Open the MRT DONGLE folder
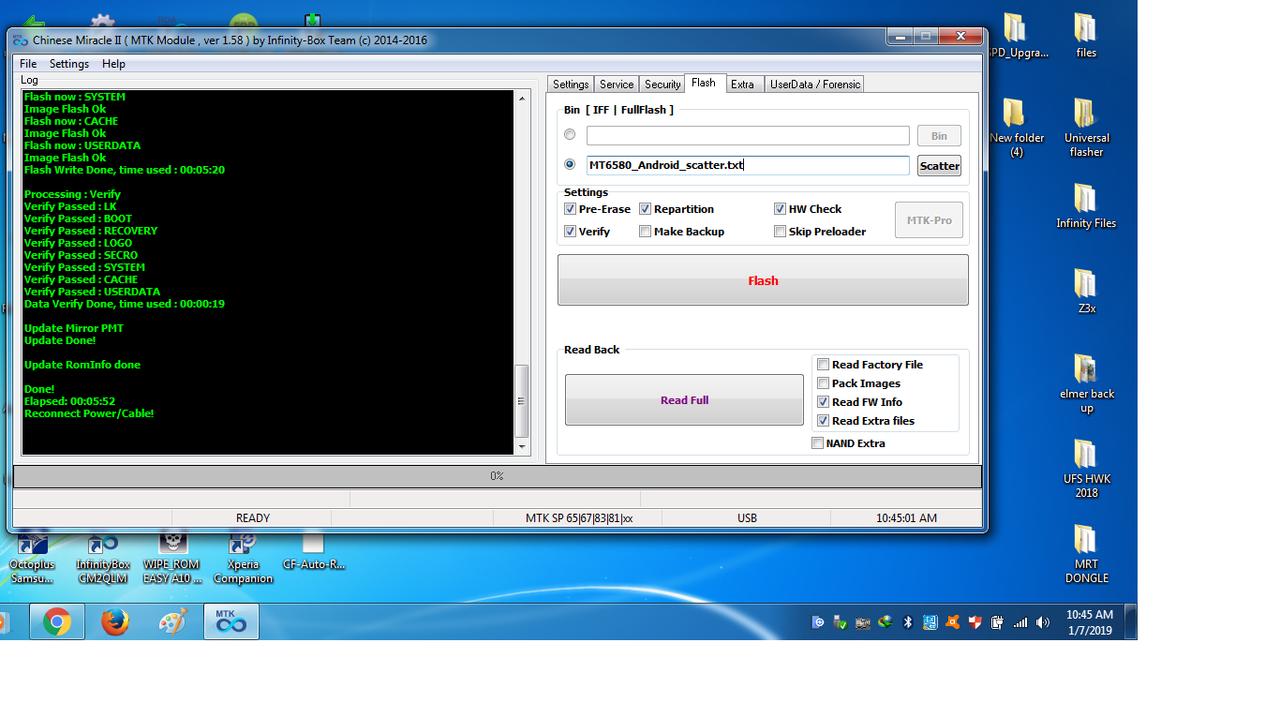Viewport: 1280px width, 720px height. tap(1086, 553)
